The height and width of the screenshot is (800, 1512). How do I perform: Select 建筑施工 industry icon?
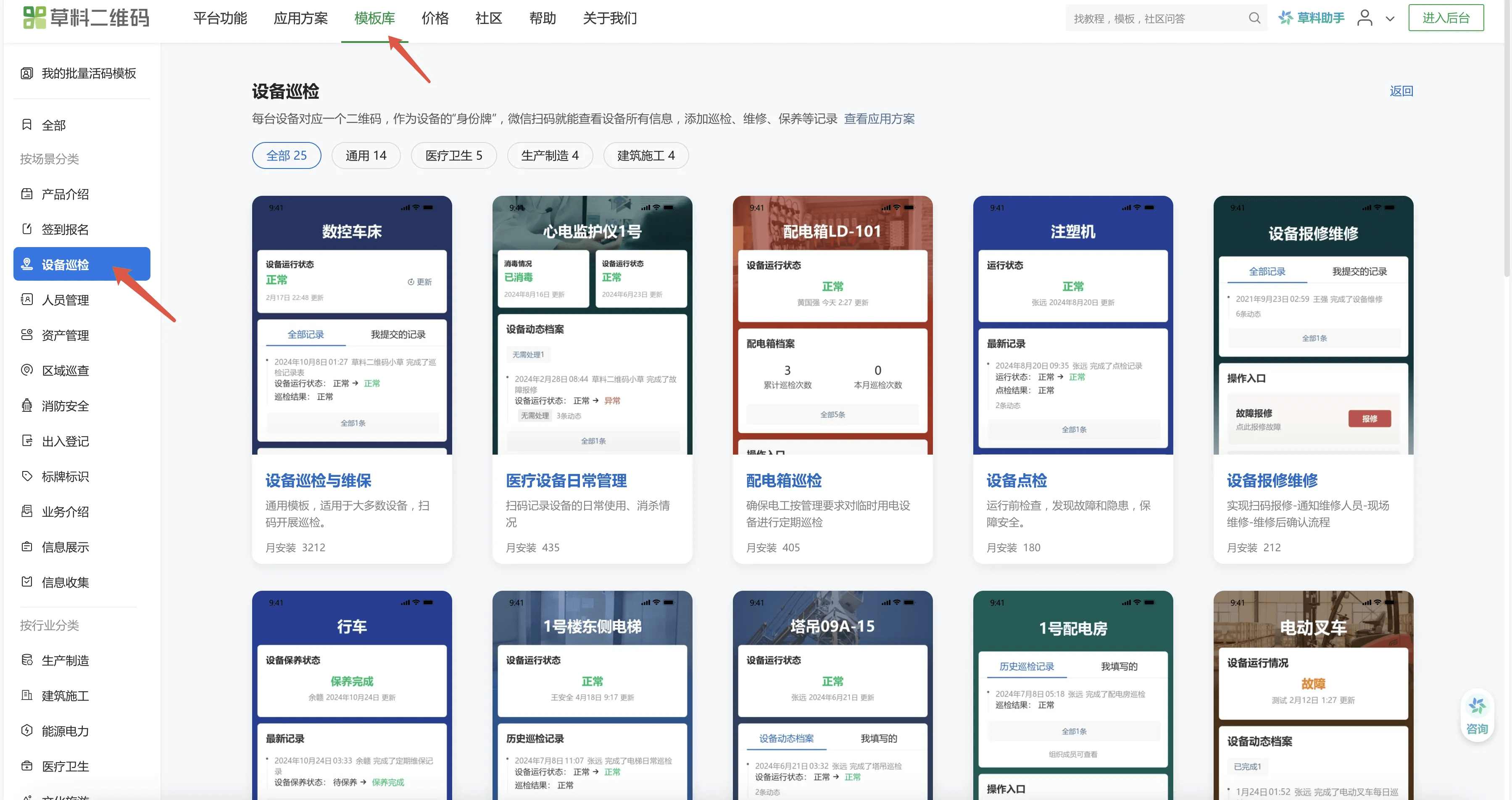(x=27, y=695)
